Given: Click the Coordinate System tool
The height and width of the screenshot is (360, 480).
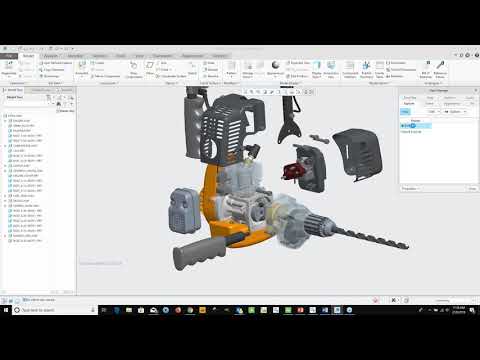Looking at the screenshot, I should pyautogui.click(x=171, y=76).
